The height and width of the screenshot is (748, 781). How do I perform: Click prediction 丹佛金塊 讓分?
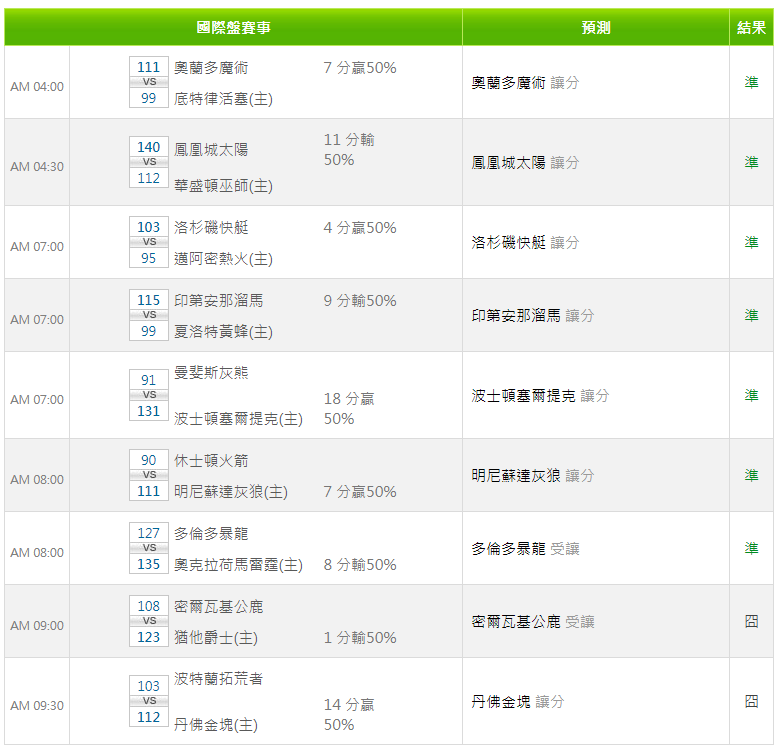click(518, 702)
